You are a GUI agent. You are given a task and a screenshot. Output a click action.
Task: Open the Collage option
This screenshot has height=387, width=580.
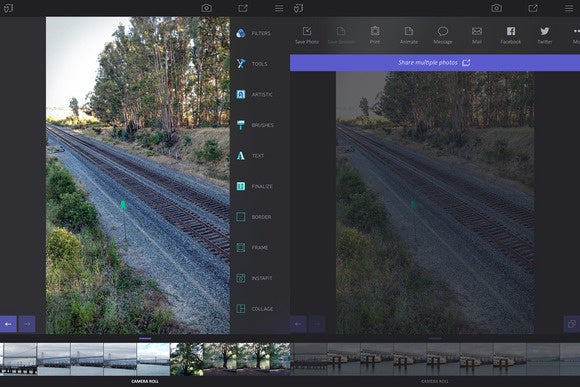[255, 309]
